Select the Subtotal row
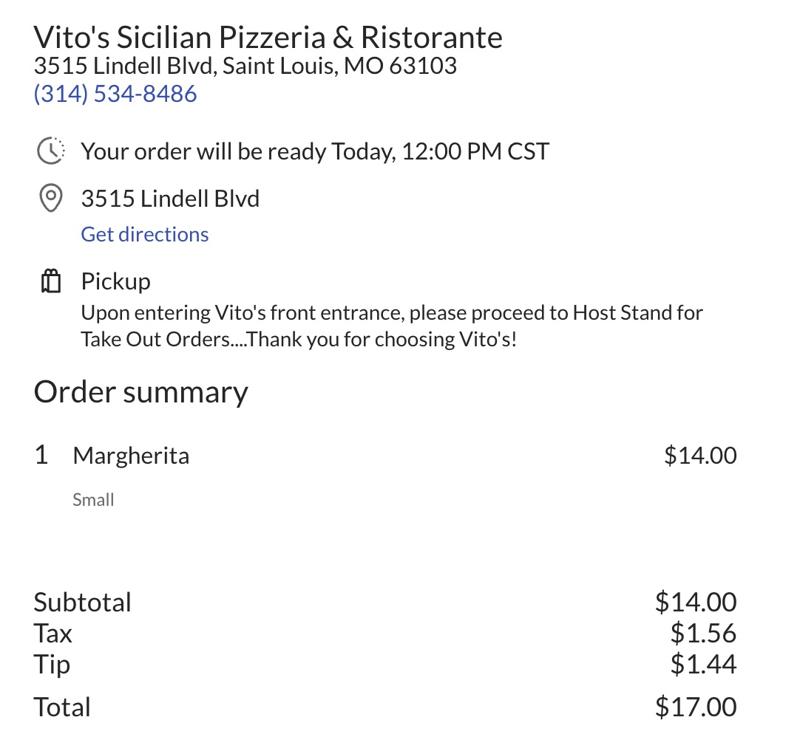Viewport: 800px width, 734px height. (x=84, y=602)
